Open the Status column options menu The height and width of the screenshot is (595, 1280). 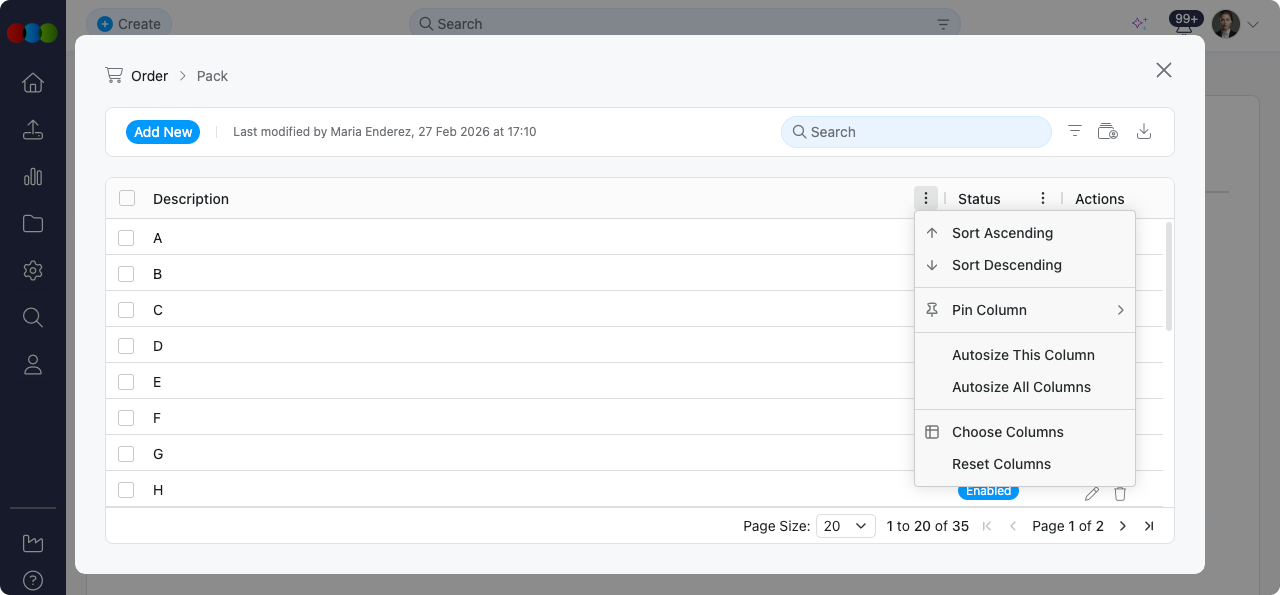pos(1042,198)
